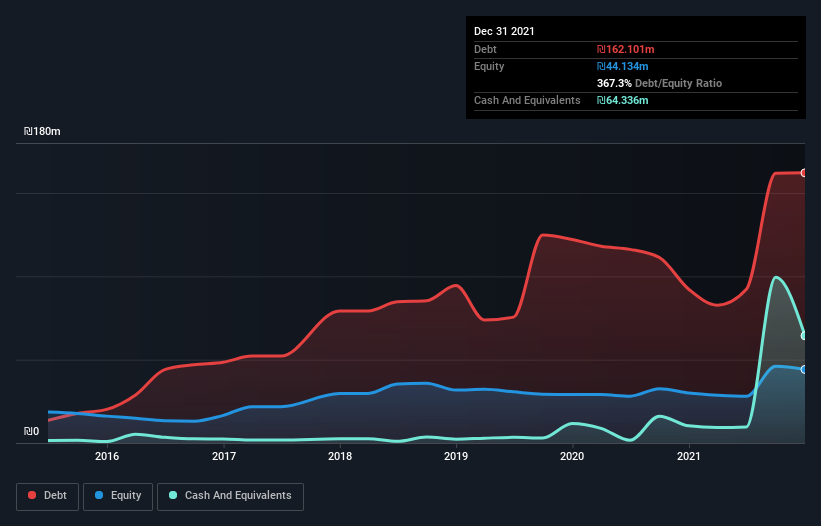
Task: Click the ₪64.336m cash value
Action: tap(623, 100)
